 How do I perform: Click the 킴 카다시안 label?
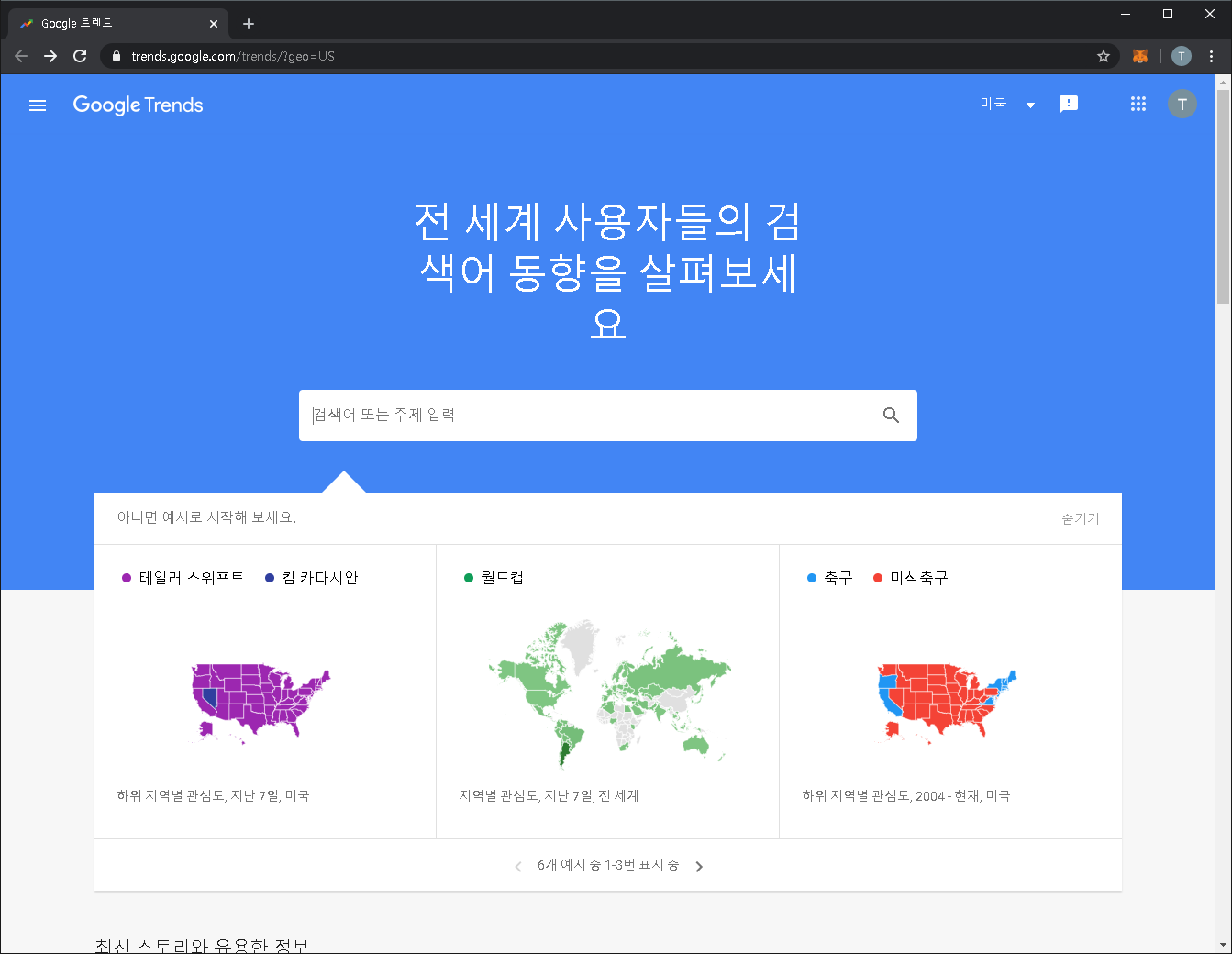320,578
